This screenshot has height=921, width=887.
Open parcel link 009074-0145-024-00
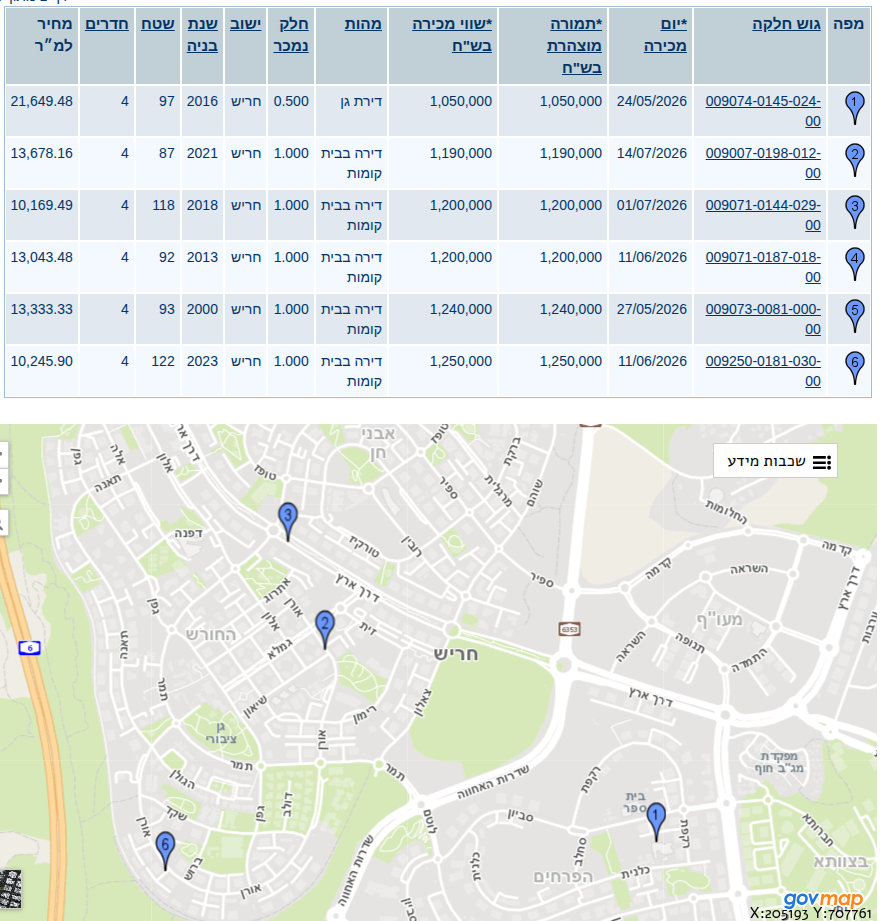763,111
